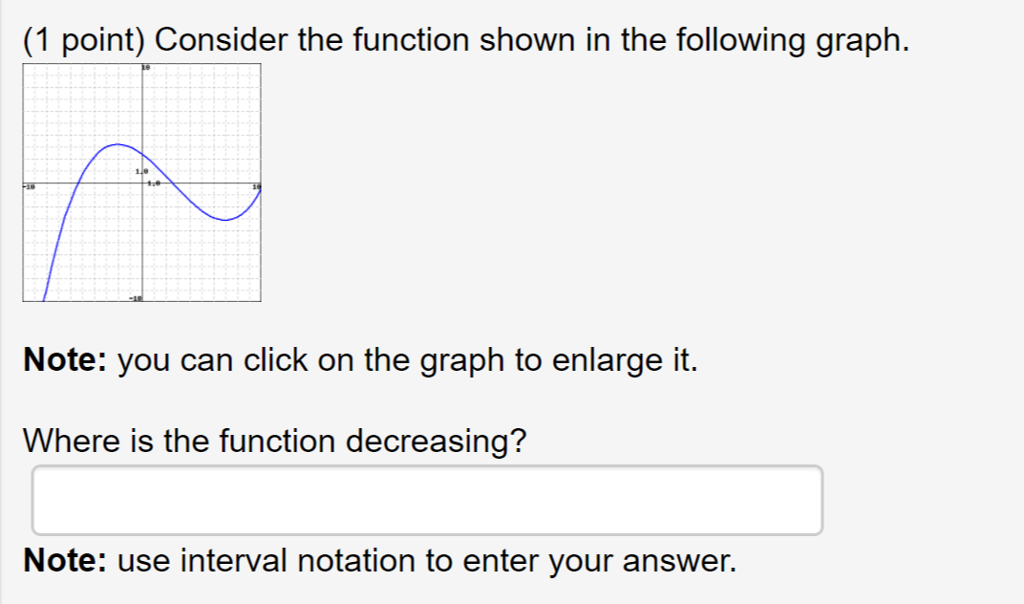Click the 10 label at the top axis

(x=146, y=66)
